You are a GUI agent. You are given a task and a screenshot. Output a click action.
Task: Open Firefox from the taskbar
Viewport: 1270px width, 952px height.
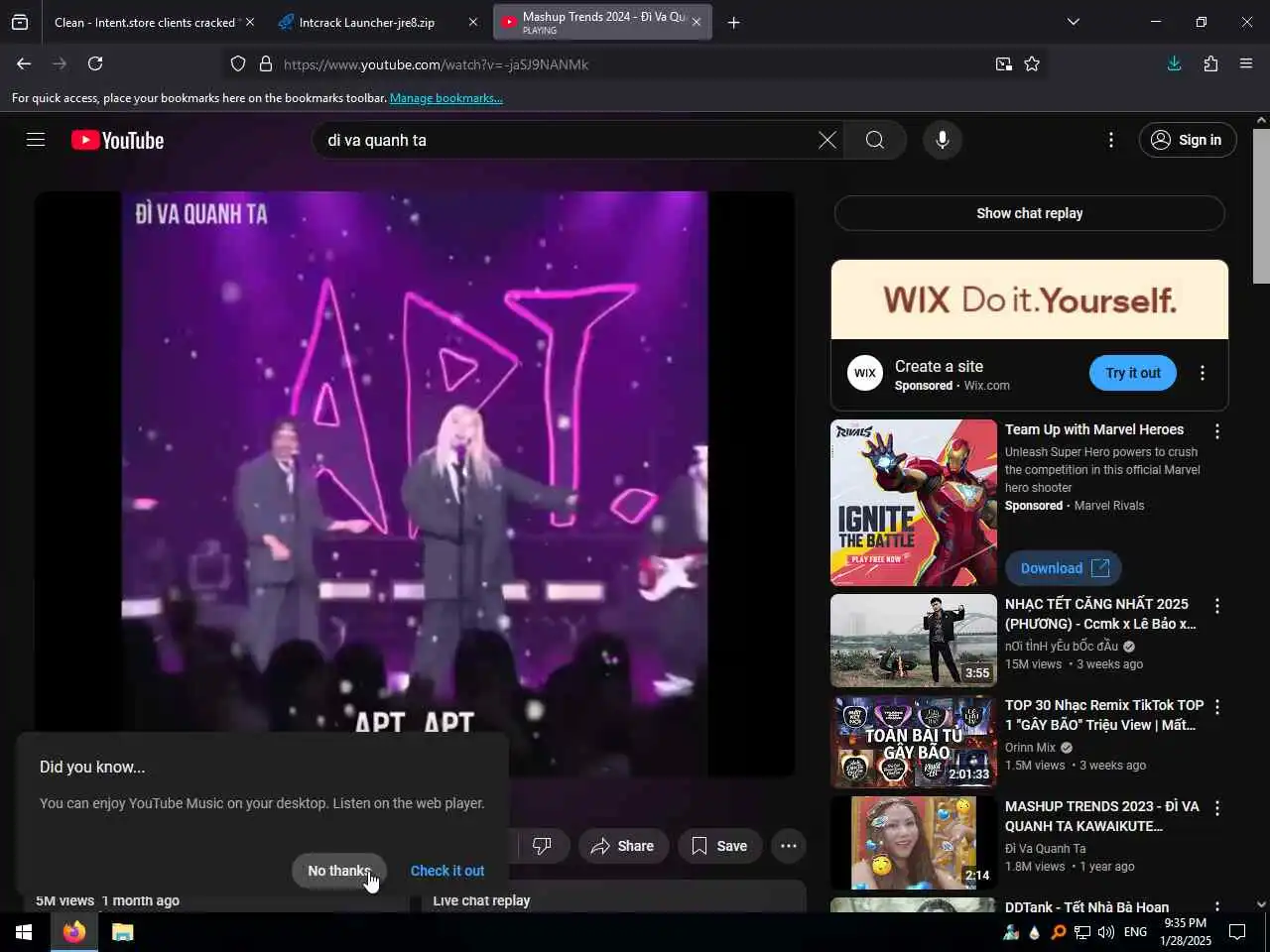(x=74, y=932)
